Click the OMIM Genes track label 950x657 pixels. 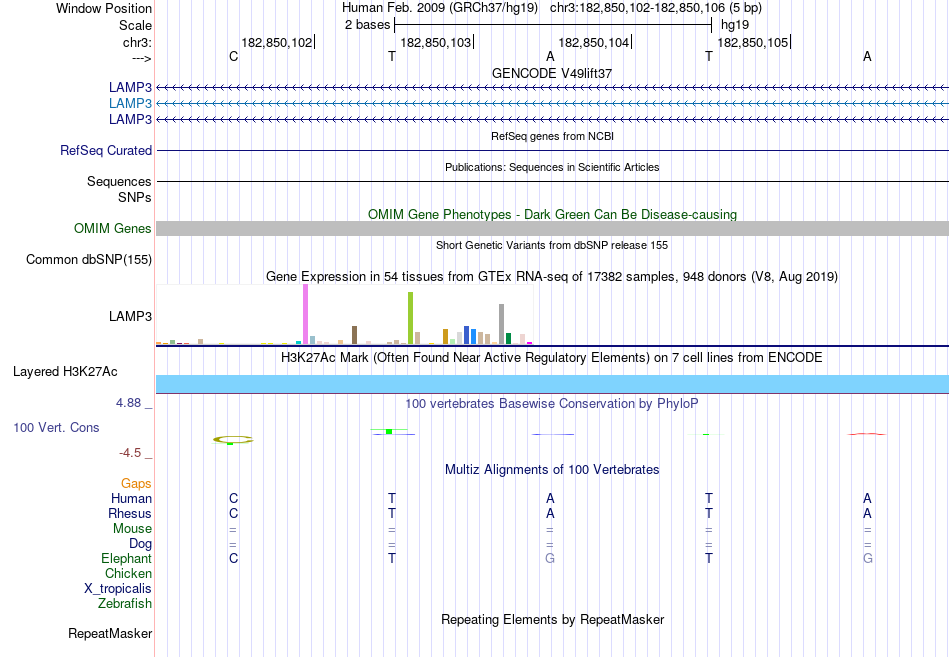113,228
